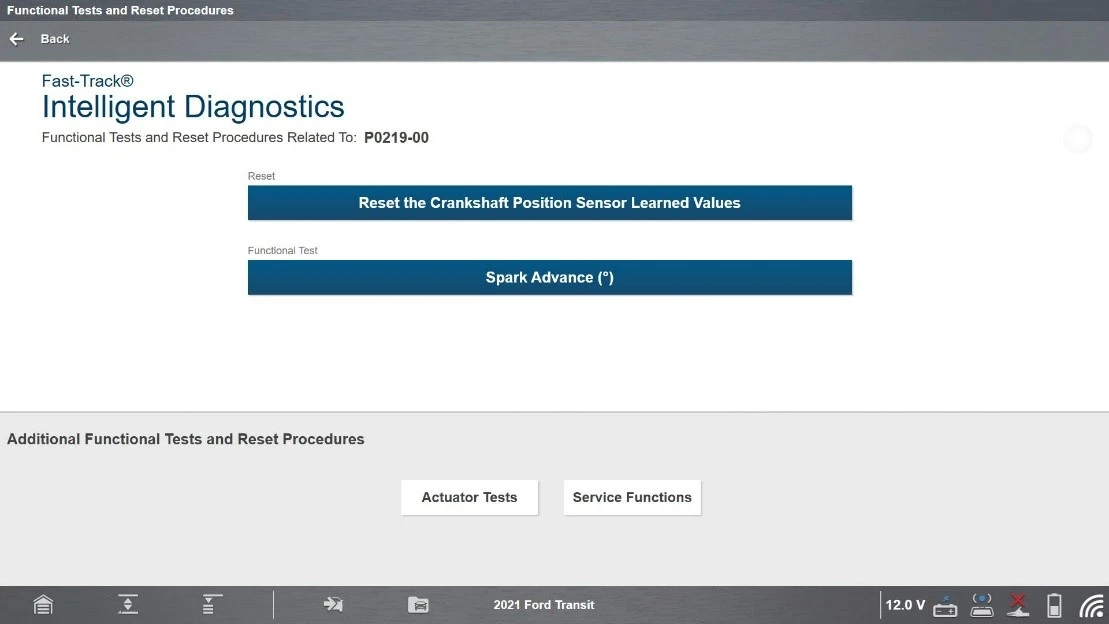Click the Back text label
The image size is (1109, 624).
pos(55,39)
